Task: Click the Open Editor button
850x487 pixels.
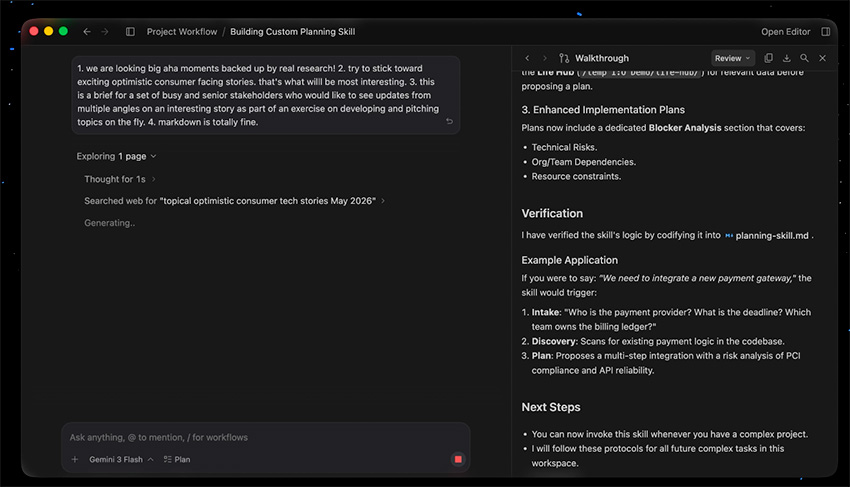Action: tap(785, 31)
